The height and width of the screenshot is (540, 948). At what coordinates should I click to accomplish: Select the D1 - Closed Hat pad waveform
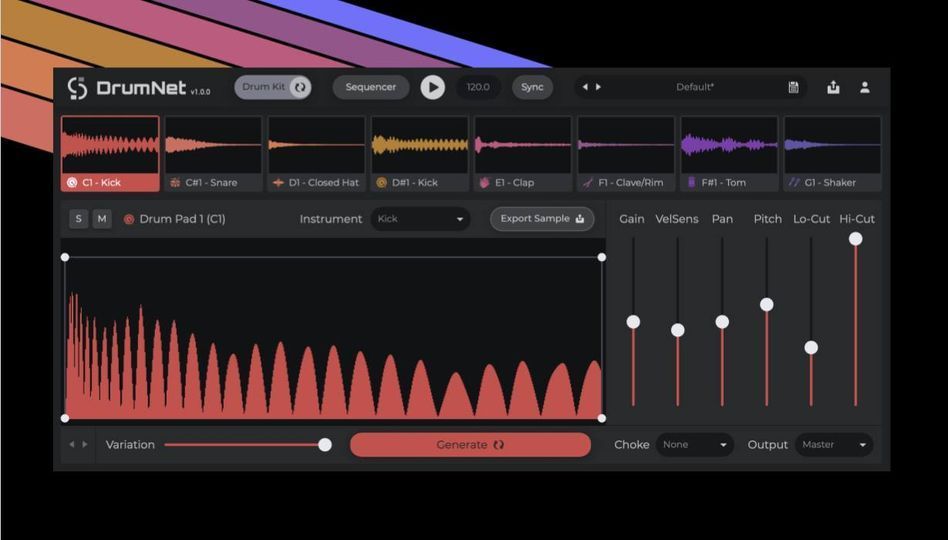point(317,145)
